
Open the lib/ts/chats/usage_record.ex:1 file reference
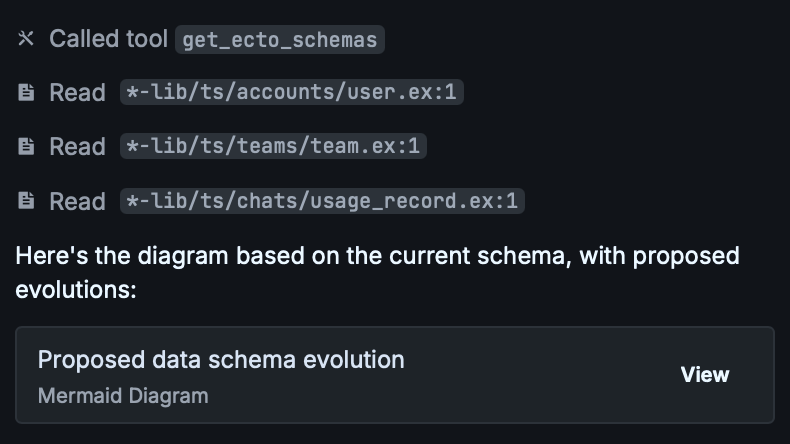tap(321, 201)
